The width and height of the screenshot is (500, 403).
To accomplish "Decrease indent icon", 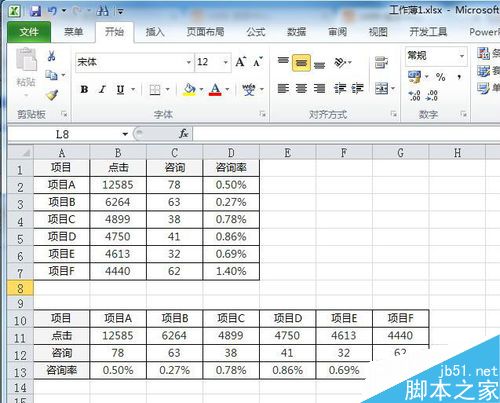I will tap(340, 89).
